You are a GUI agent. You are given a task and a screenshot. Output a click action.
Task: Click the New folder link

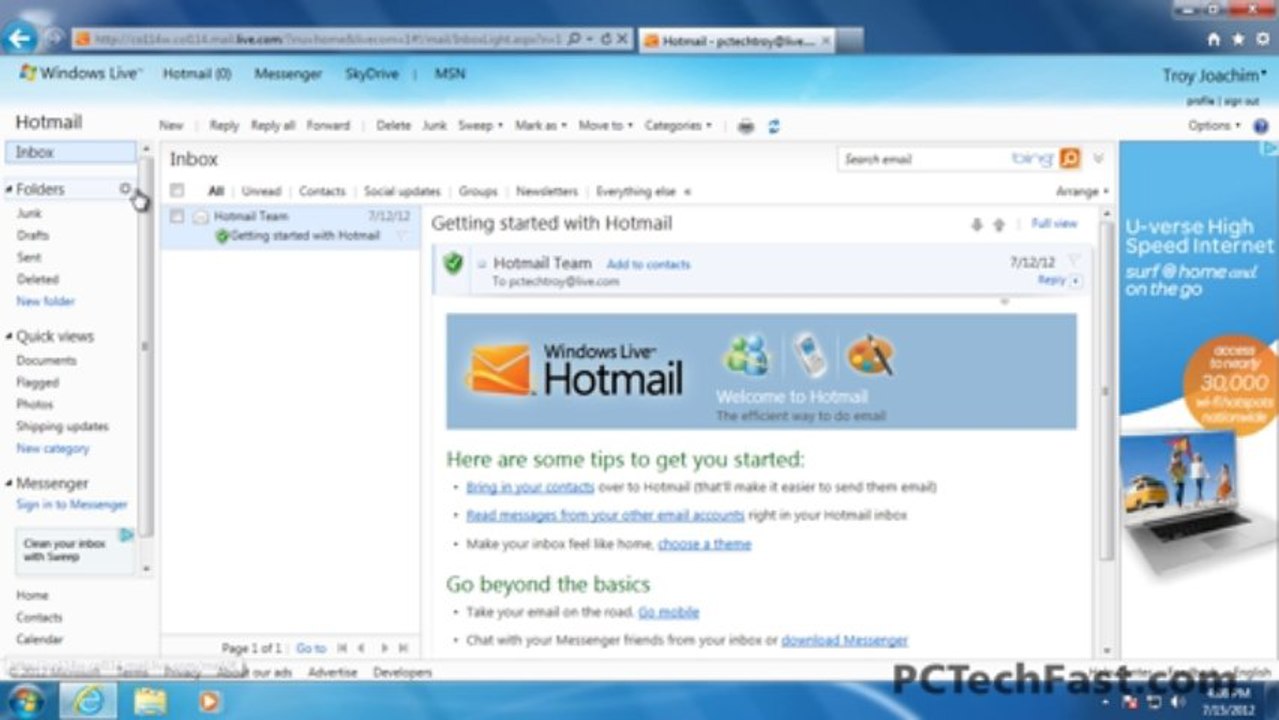[x=45, y=301]
